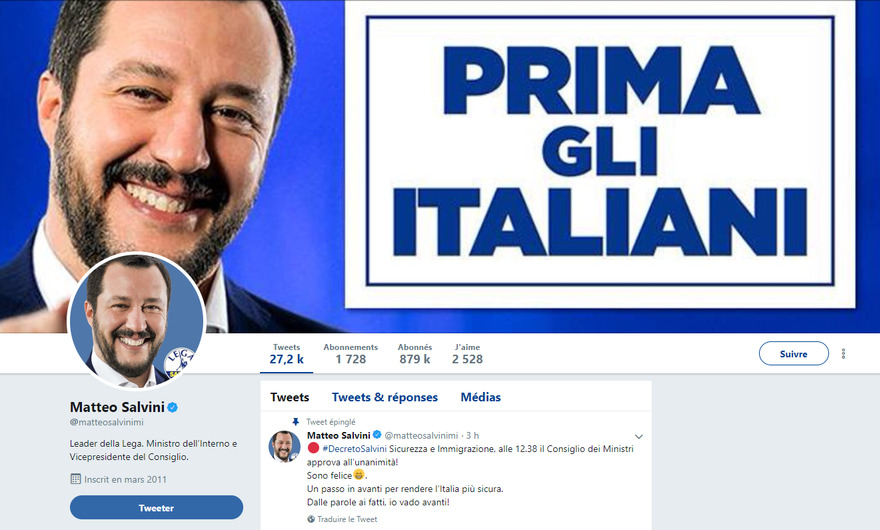
Task: Open the large round profile picture
Action: [x=136, y=321]
